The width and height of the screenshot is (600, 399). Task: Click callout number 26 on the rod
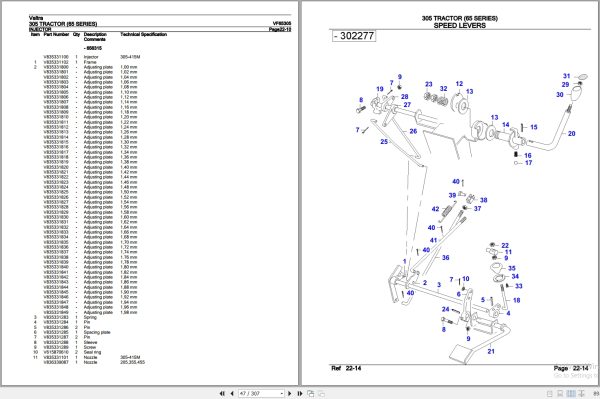[x=413, y=131]
